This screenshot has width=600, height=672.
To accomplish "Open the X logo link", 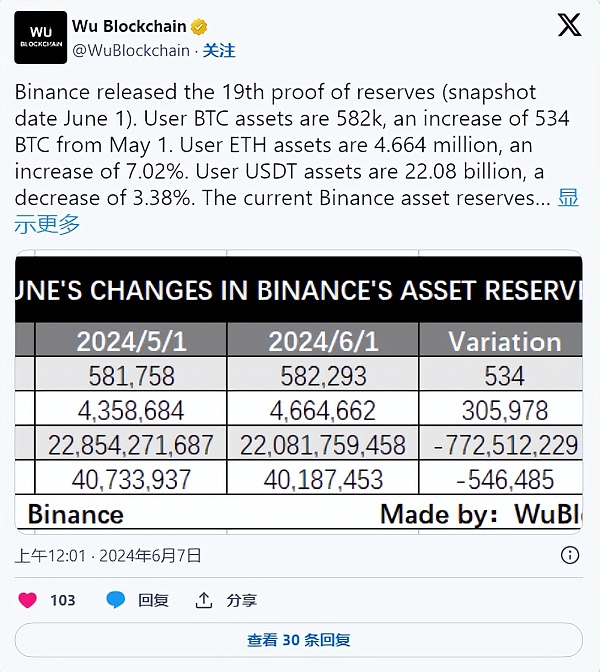I will click(569, 27).
